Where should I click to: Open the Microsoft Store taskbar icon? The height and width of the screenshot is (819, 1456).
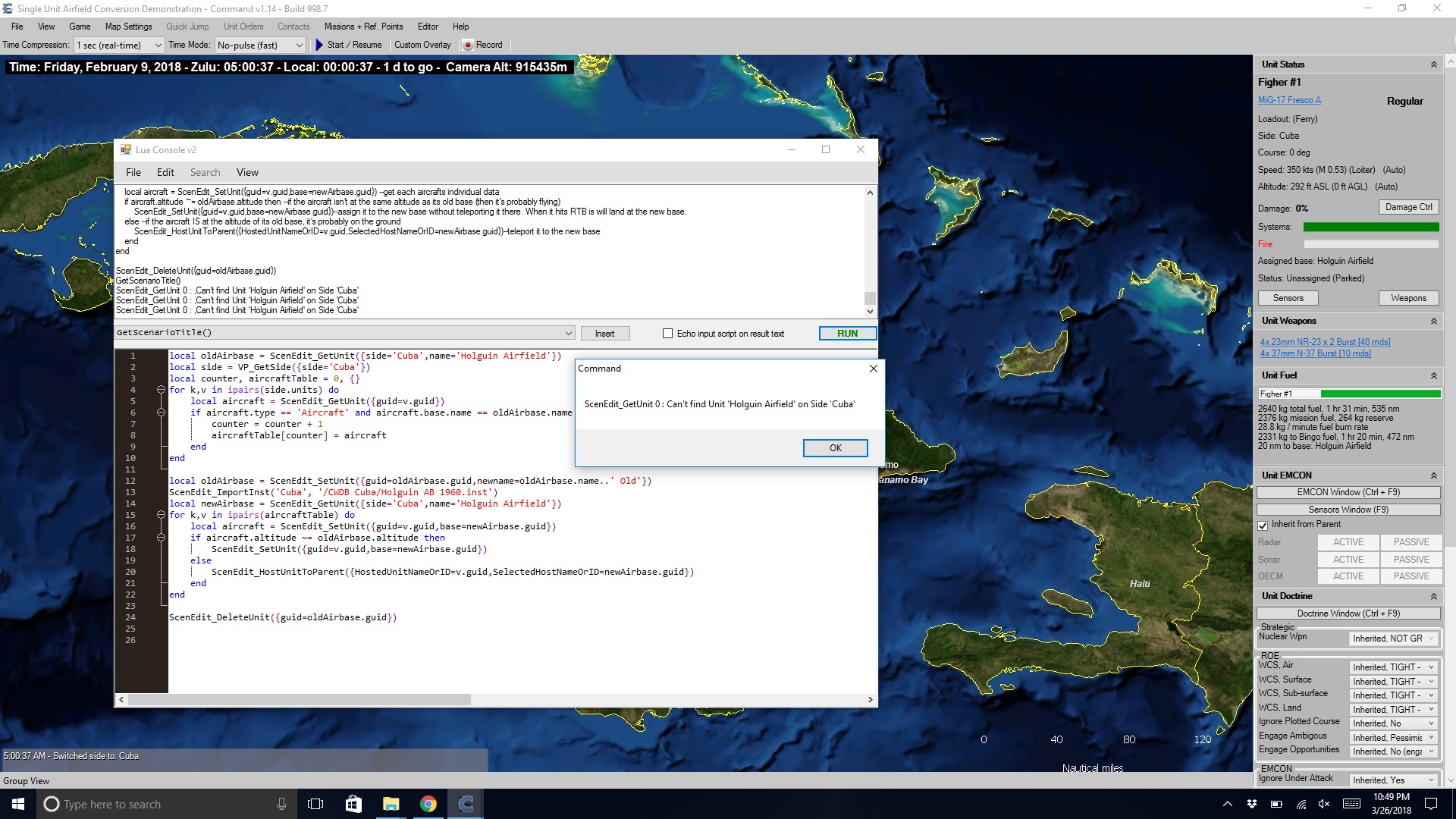pyautogui.click(x=353, y=804)
